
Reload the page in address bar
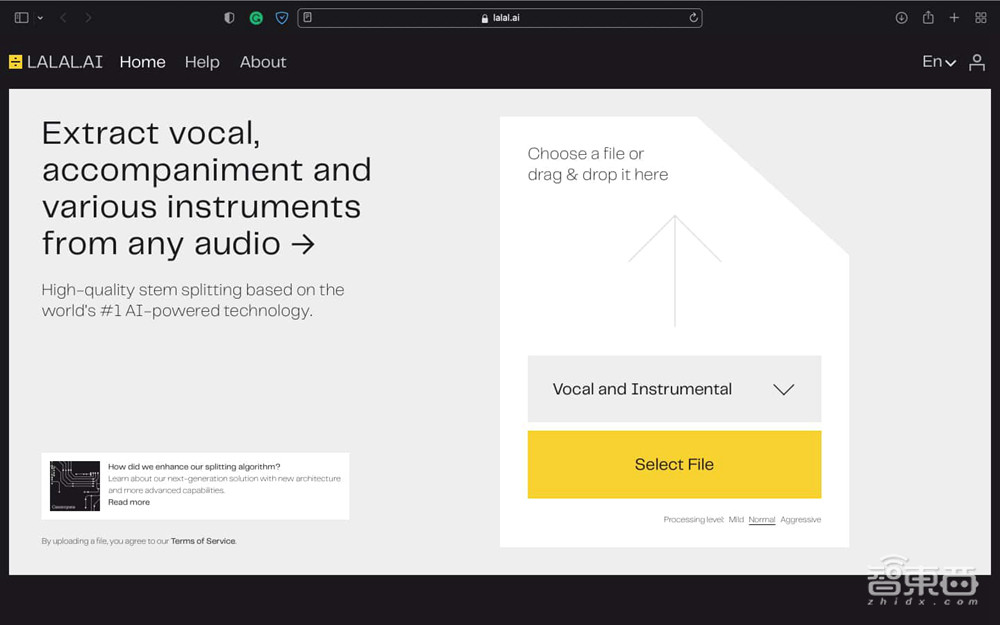(x=693, y=18)
